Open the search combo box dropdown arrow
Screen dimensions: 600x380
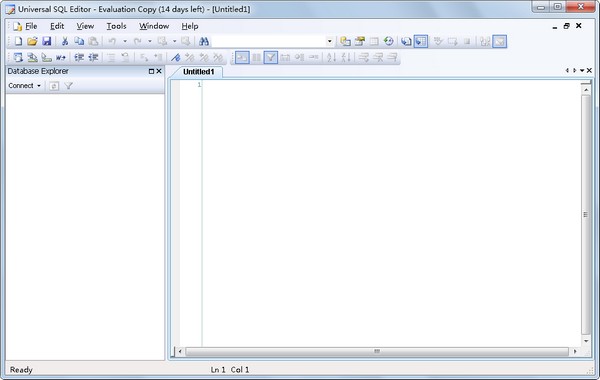pos(330,41)
